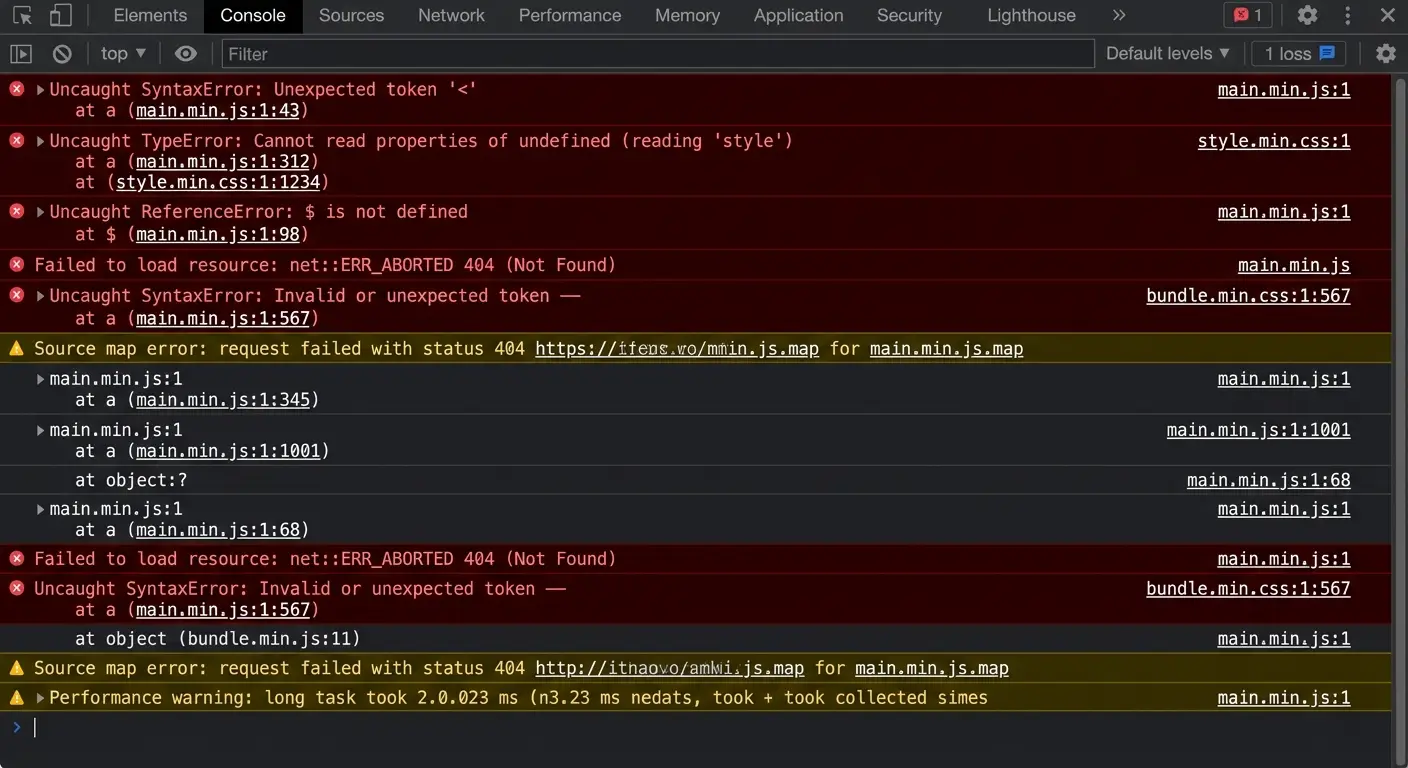
Task: Click error icon of first Failed to load resource
Action: point(16,265)
